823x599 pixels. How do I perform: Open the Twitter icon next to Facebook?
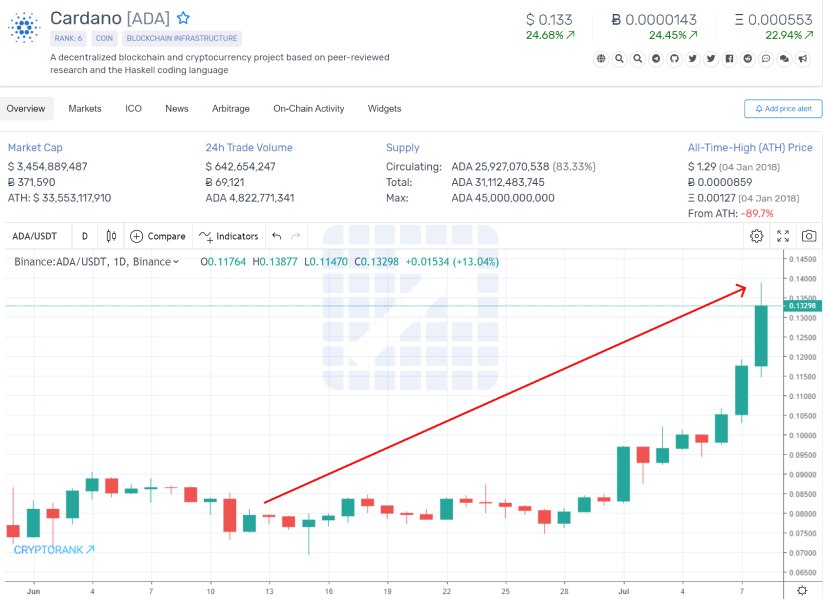click(711, 58)
